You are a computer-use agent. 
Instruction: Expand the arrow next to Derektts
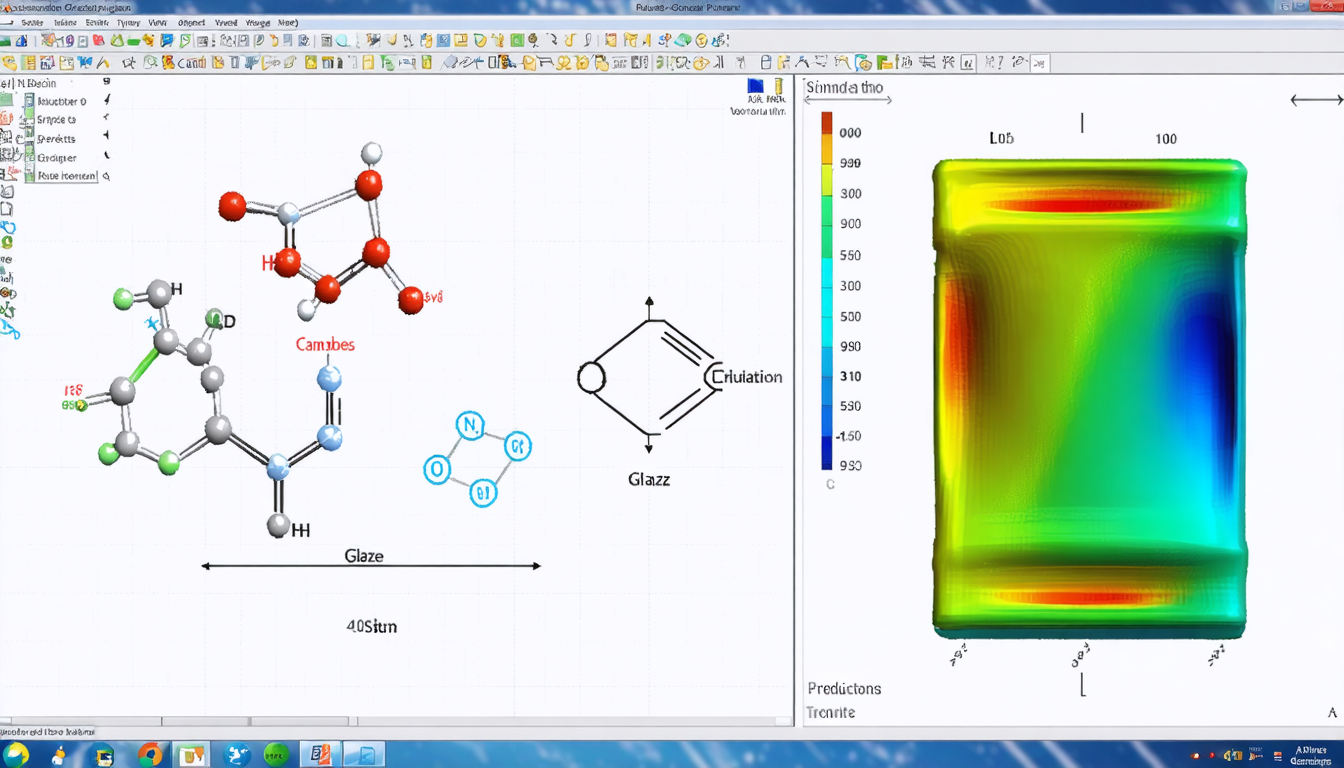(106, 136)
